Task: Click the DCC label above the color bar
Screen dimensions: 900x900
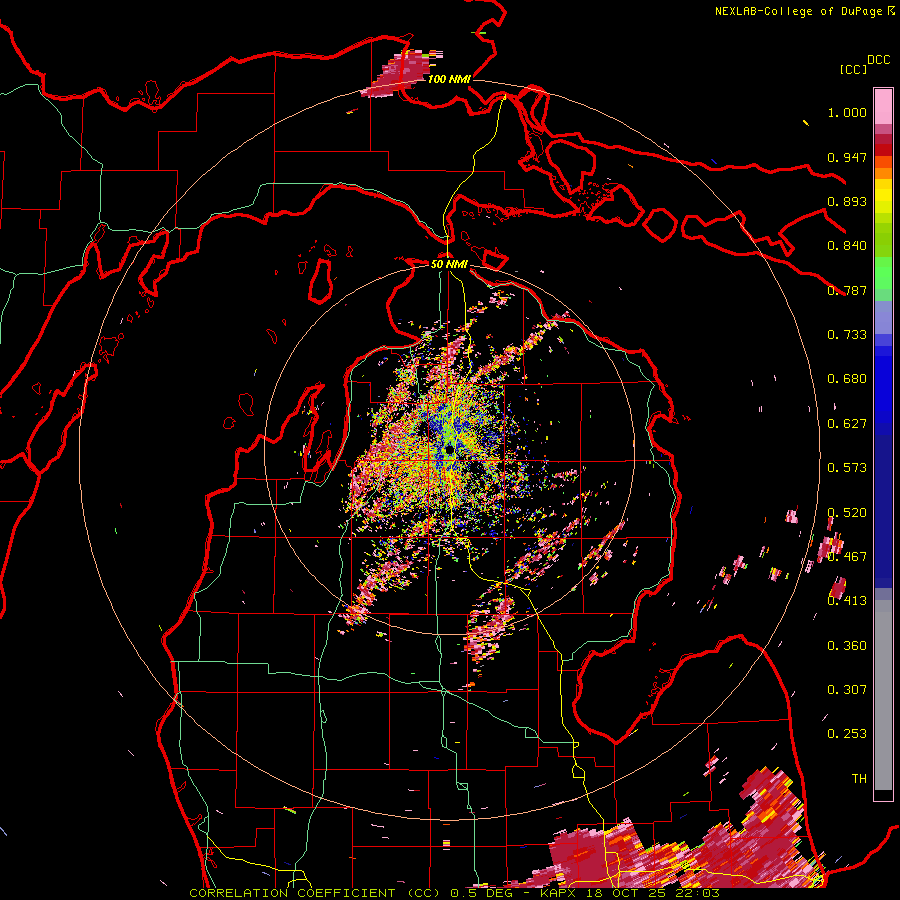Action: point(878,60)
